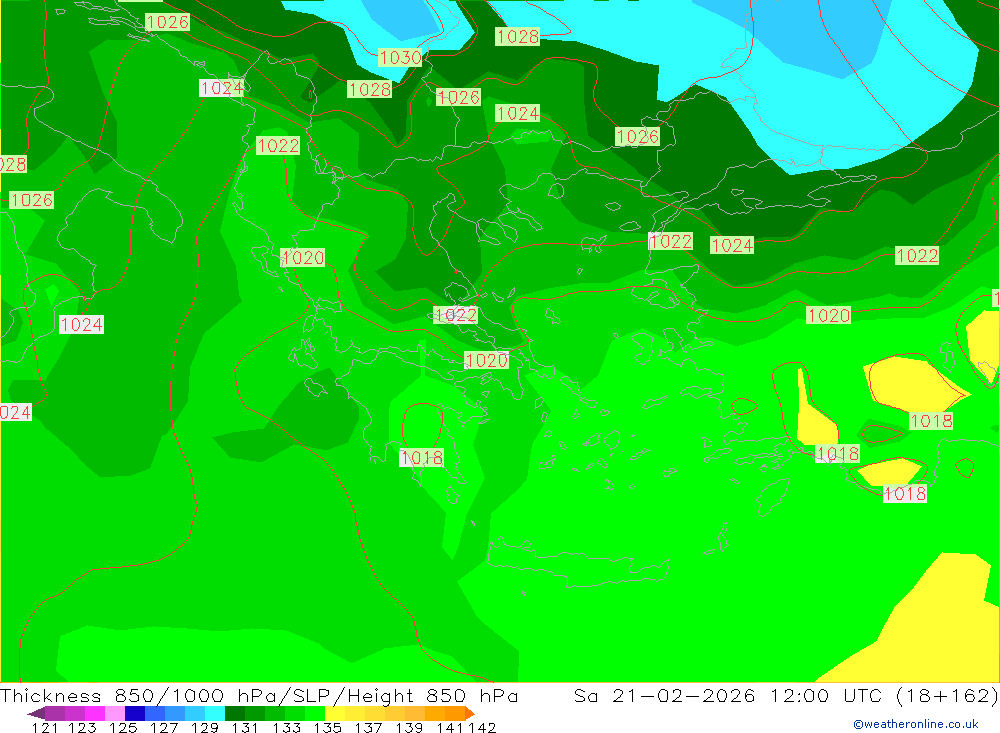Click the 'Sa 21-02-2026 12:00 UTC' timestamp

coord(728,695)
